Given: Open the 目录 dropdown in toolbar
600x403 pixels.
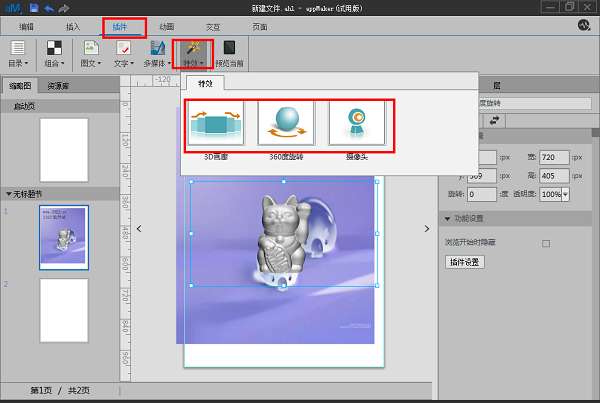Looking at the screenshot, I should [18, 53].
